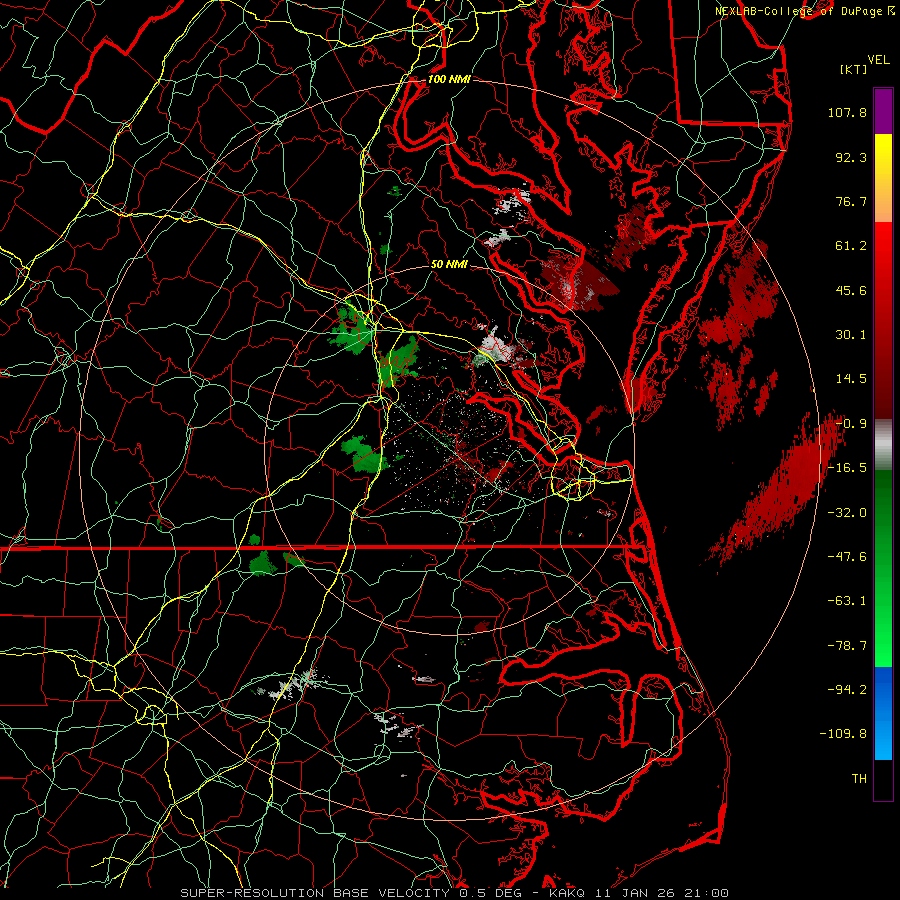The height and width of the screenshot is (900, 900).
Task: Click the VEL legend title
Action: click(x=879, y=60)
